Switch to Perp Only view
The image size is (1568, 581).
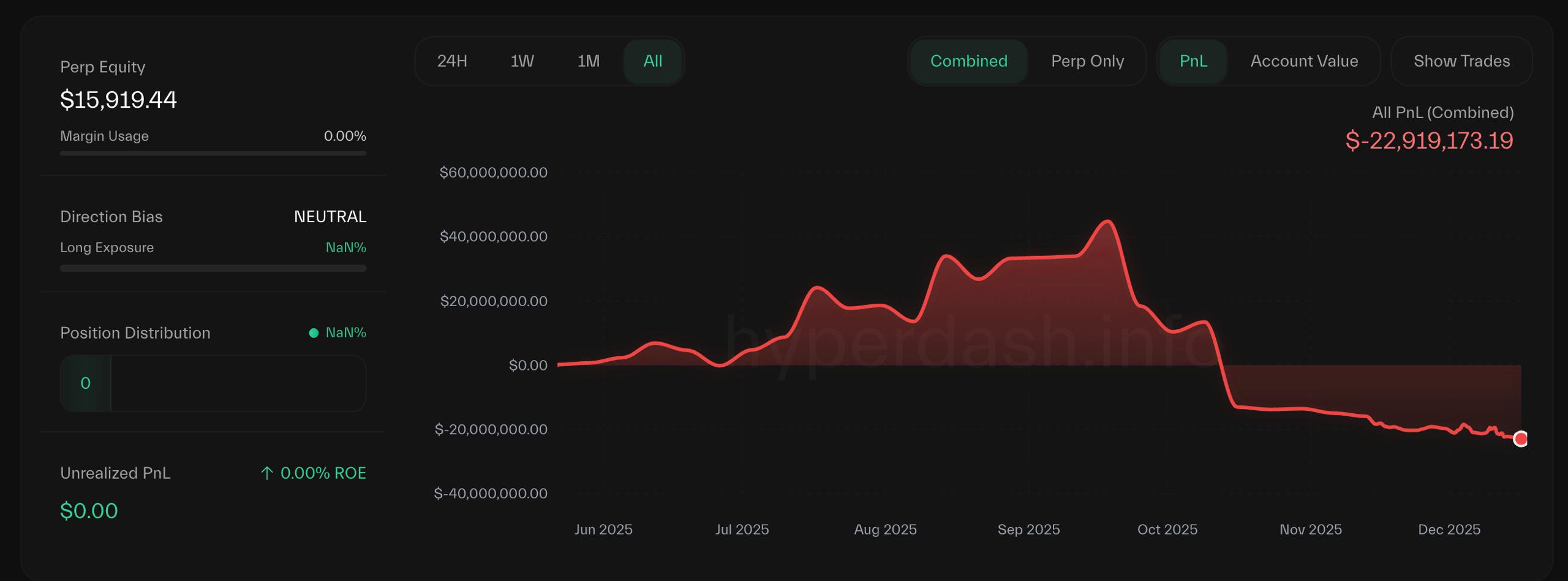pos(1087,61)
